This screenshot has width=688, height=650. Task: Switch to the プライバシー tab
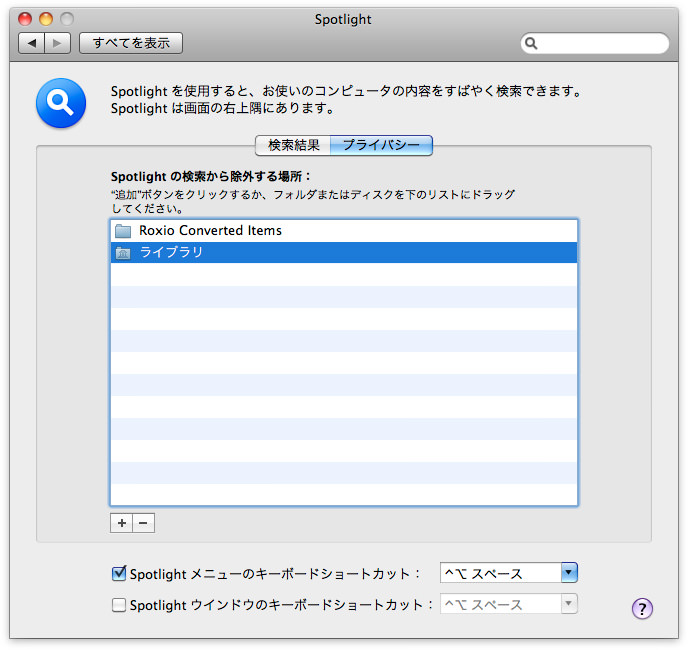pos(381,145)
